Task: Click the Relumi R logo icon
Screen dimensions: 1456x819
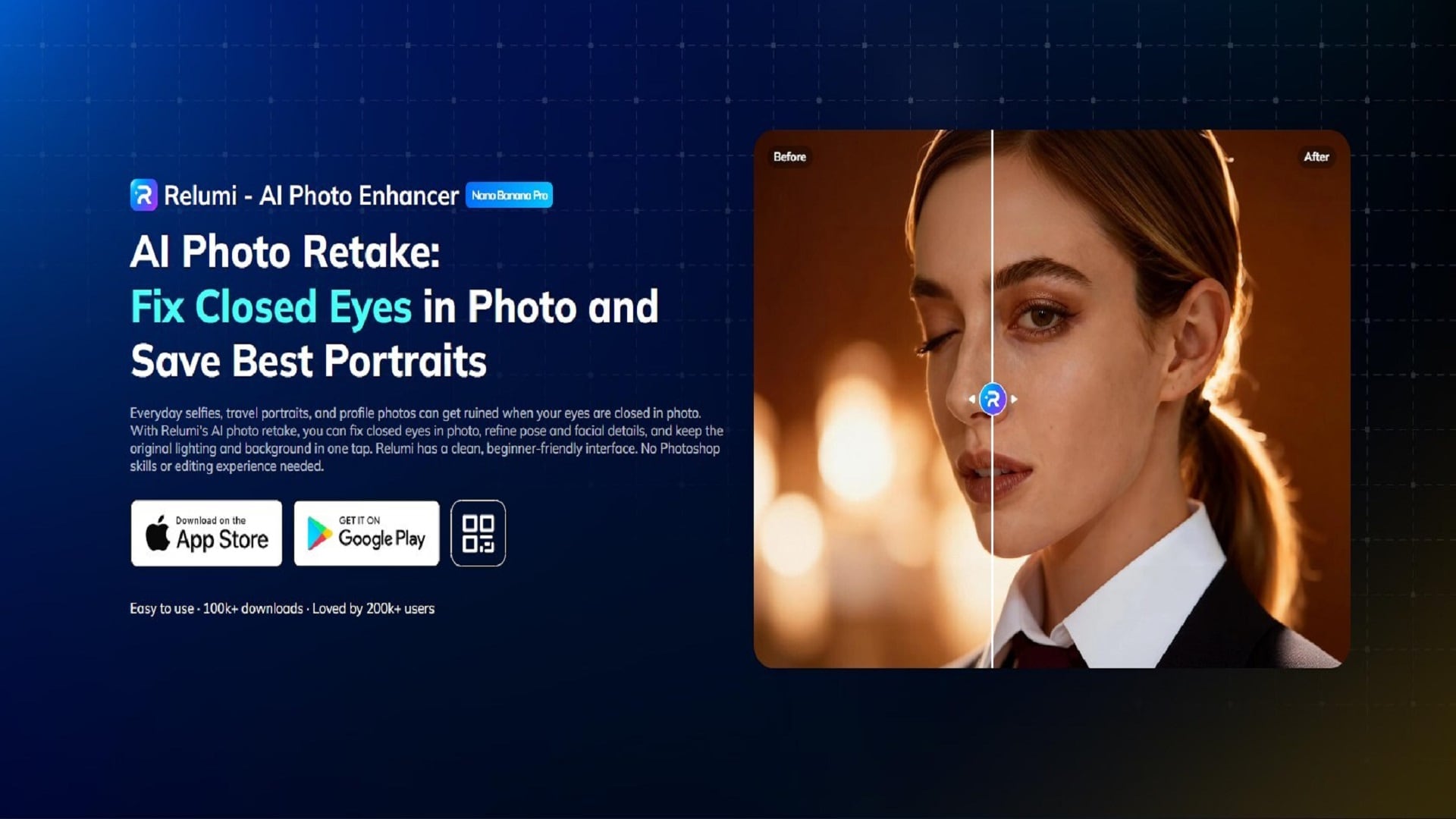Action: tap(143, 195)
